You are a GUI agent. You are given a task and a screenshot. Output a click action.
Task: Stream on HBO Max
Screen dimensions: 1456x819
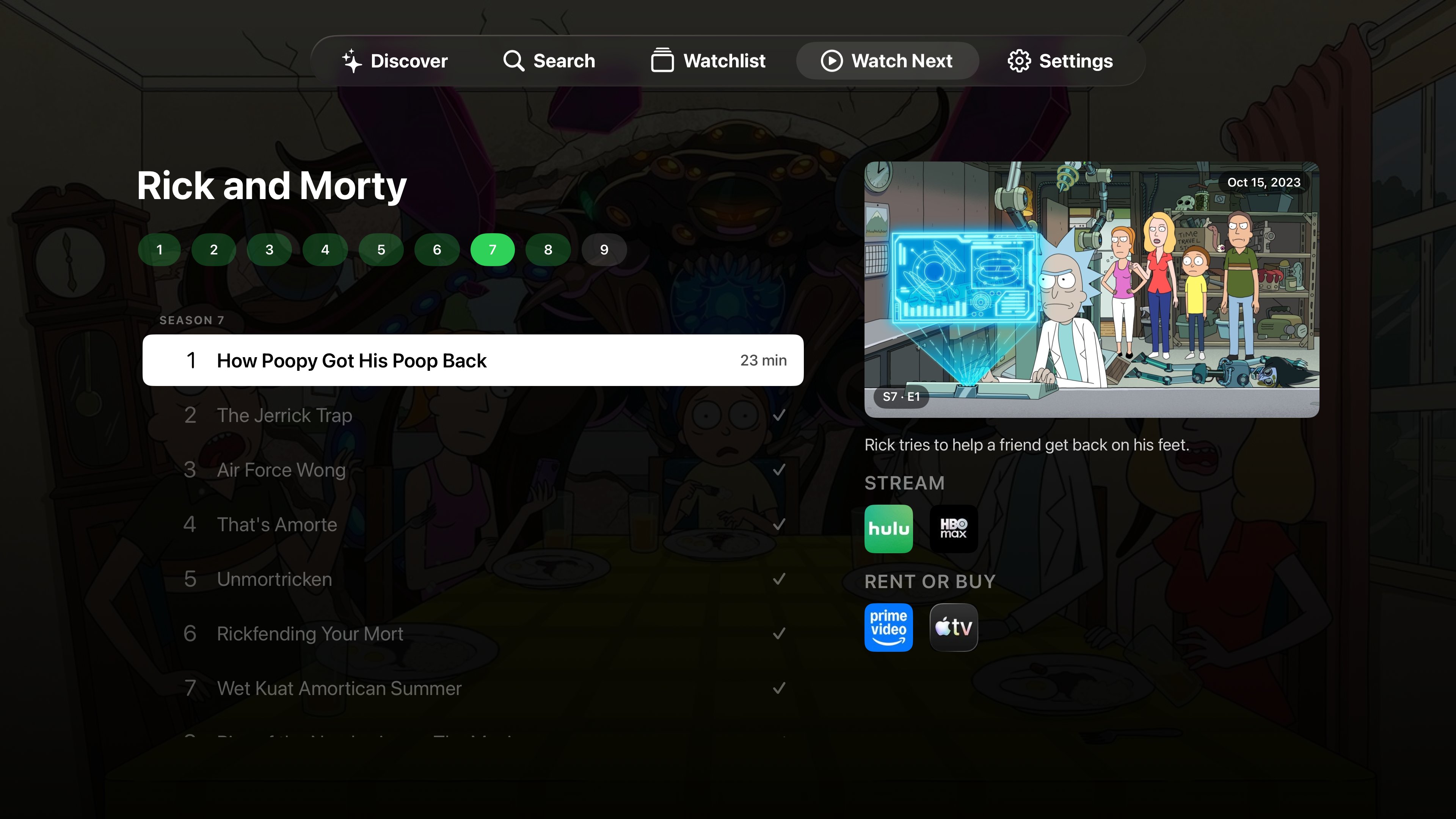[x=954, y=529]
